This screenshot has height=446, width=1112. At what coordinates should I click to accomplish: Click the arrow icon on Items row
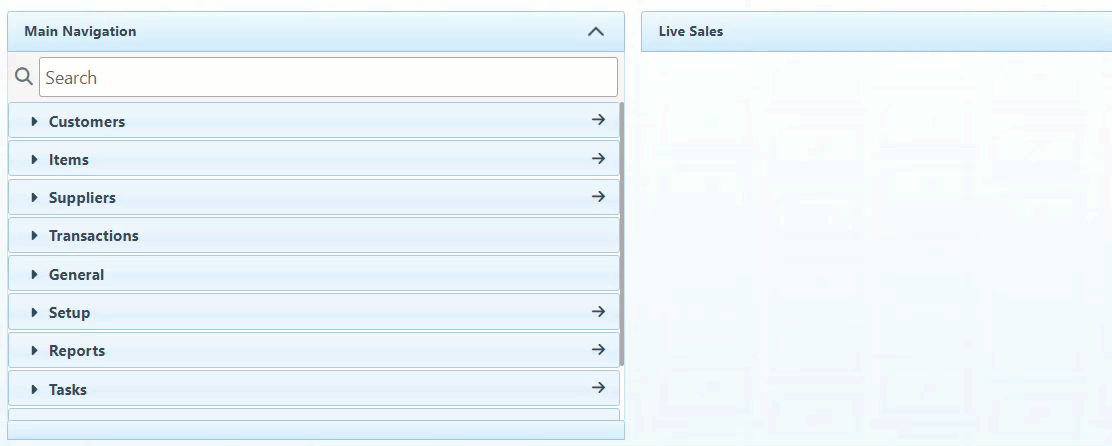click(x=598, y=158)
